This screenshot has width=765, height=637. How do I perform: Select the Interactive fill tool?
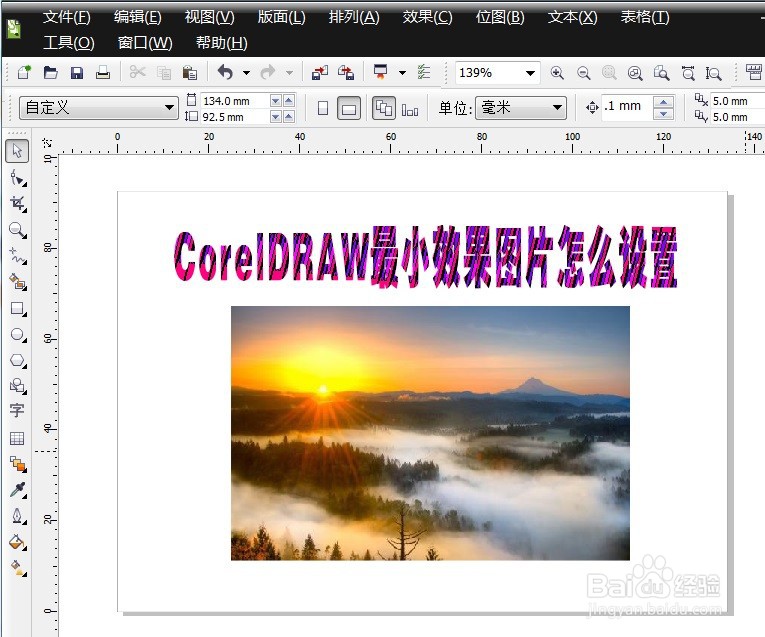[18, 567]
